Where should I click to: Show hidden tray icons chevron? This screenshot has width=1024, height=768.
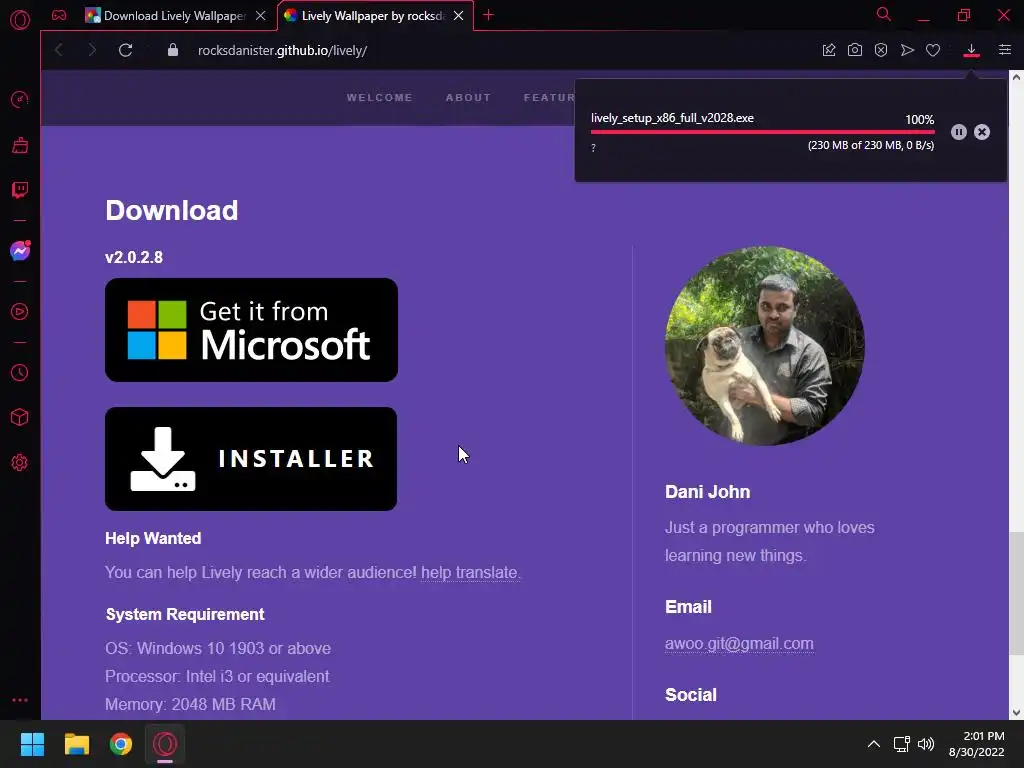[x=874, y=744]
